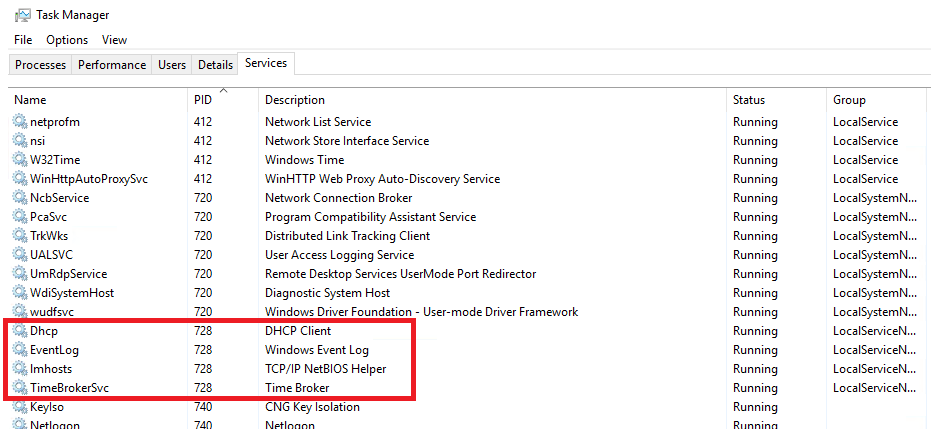Switch to the Processes tab
The height and width of the screenshot is (429, 931).
point(40,65)
